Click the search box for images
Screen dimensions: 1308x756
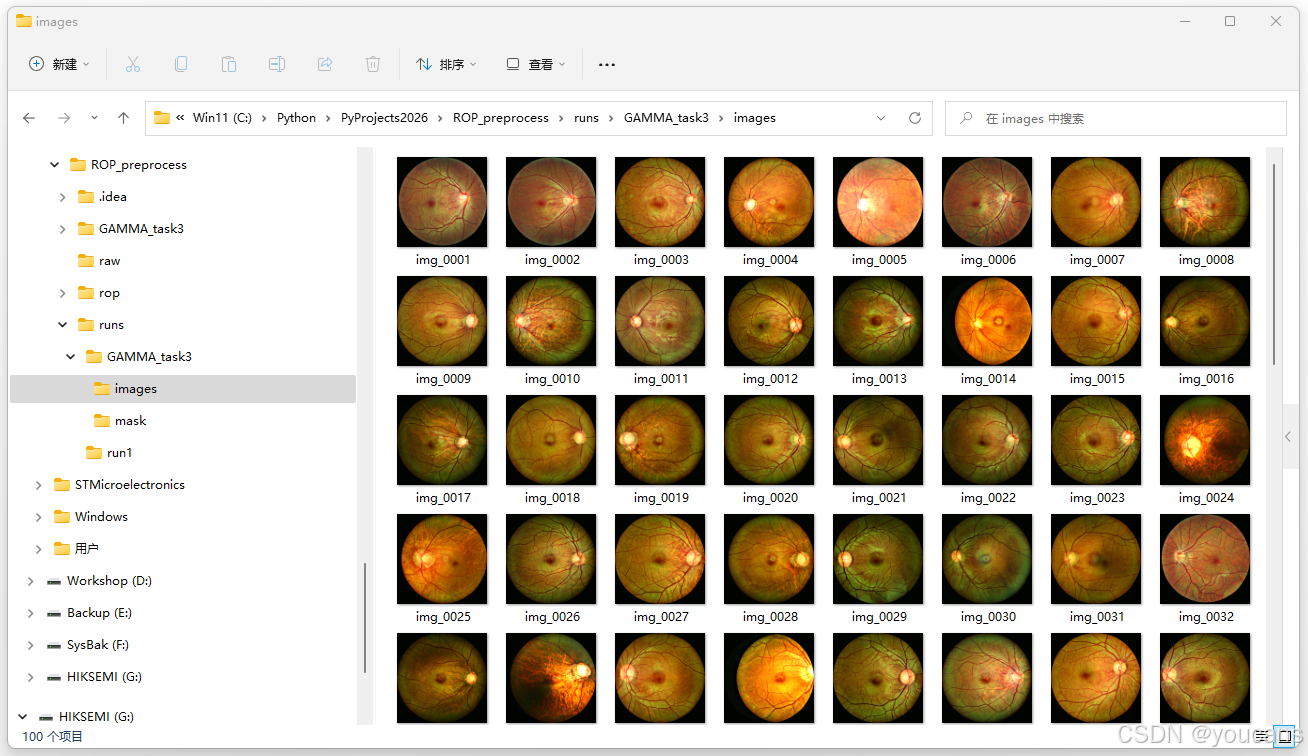coord(1116,118)
